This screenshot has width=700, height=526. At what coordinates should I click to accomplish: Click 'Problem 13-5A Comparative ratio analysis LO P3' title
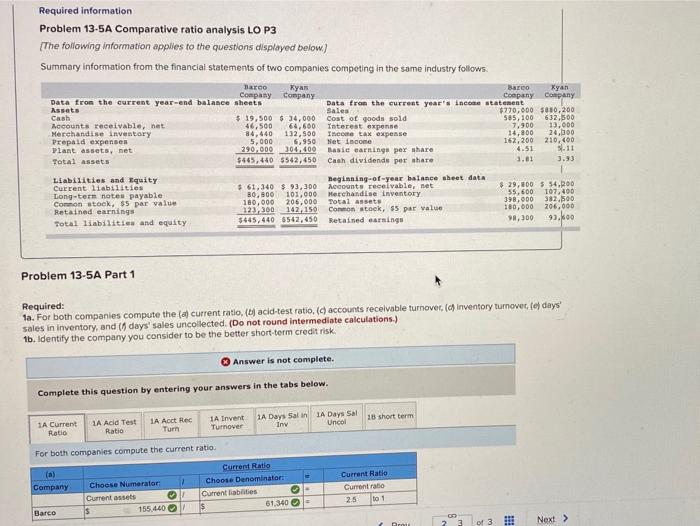[x=158, y=29]
